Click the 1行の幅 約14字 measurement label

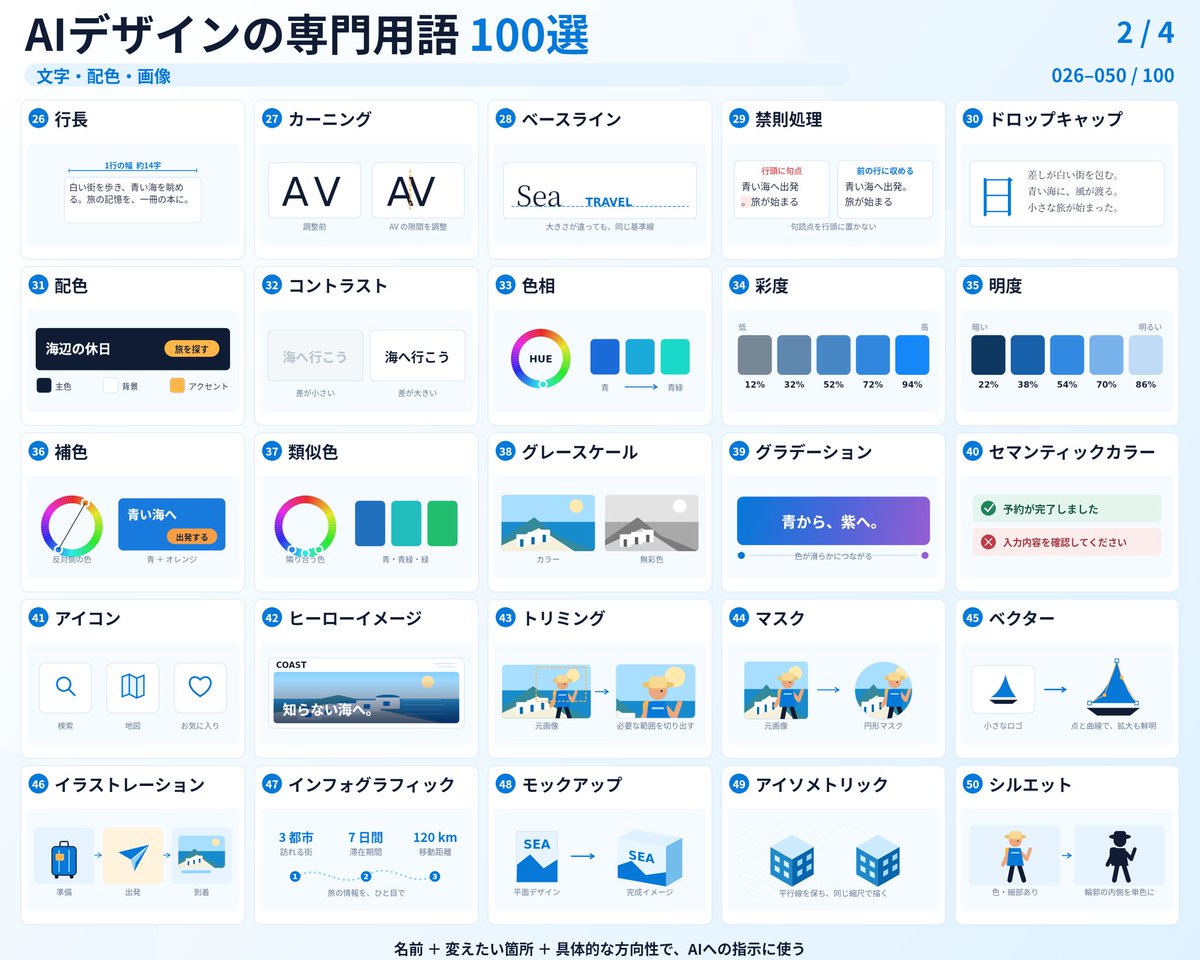(x=133, y=165)
